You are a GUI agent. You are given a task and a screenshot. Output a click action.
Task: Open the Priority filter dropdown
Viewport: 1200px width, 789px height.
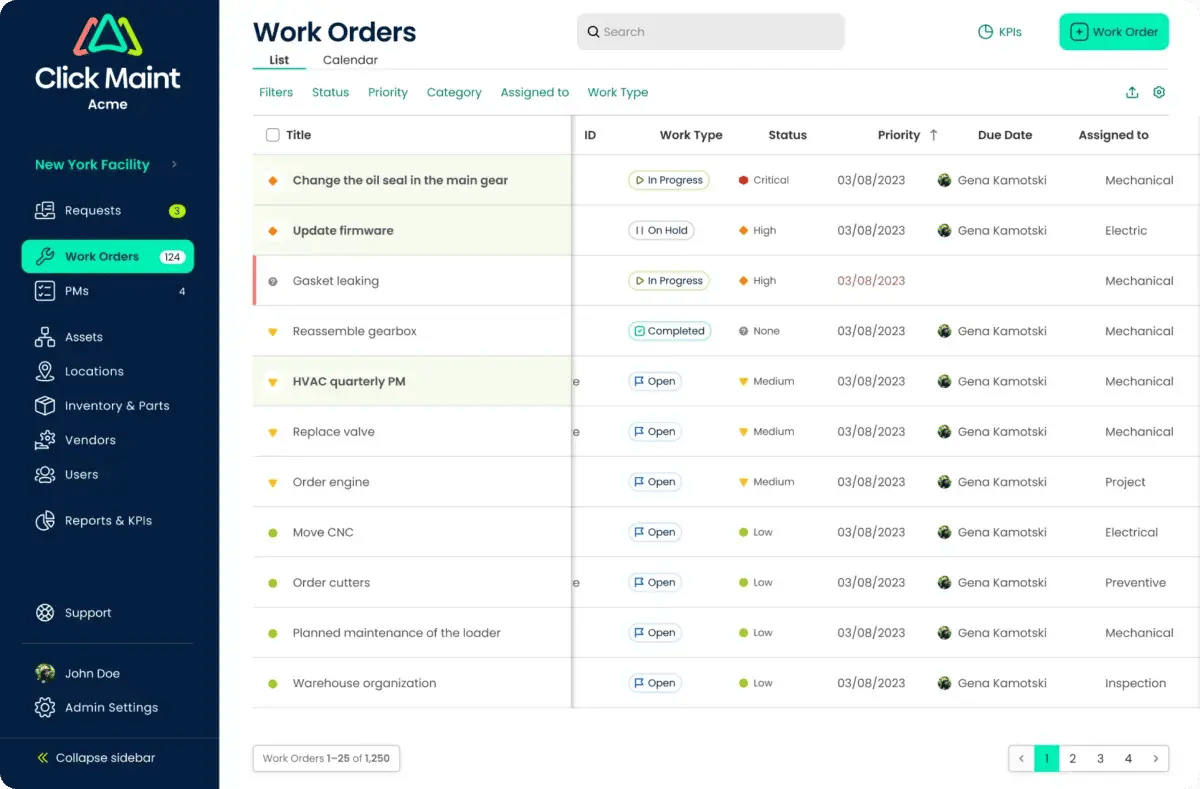[388, 92]
